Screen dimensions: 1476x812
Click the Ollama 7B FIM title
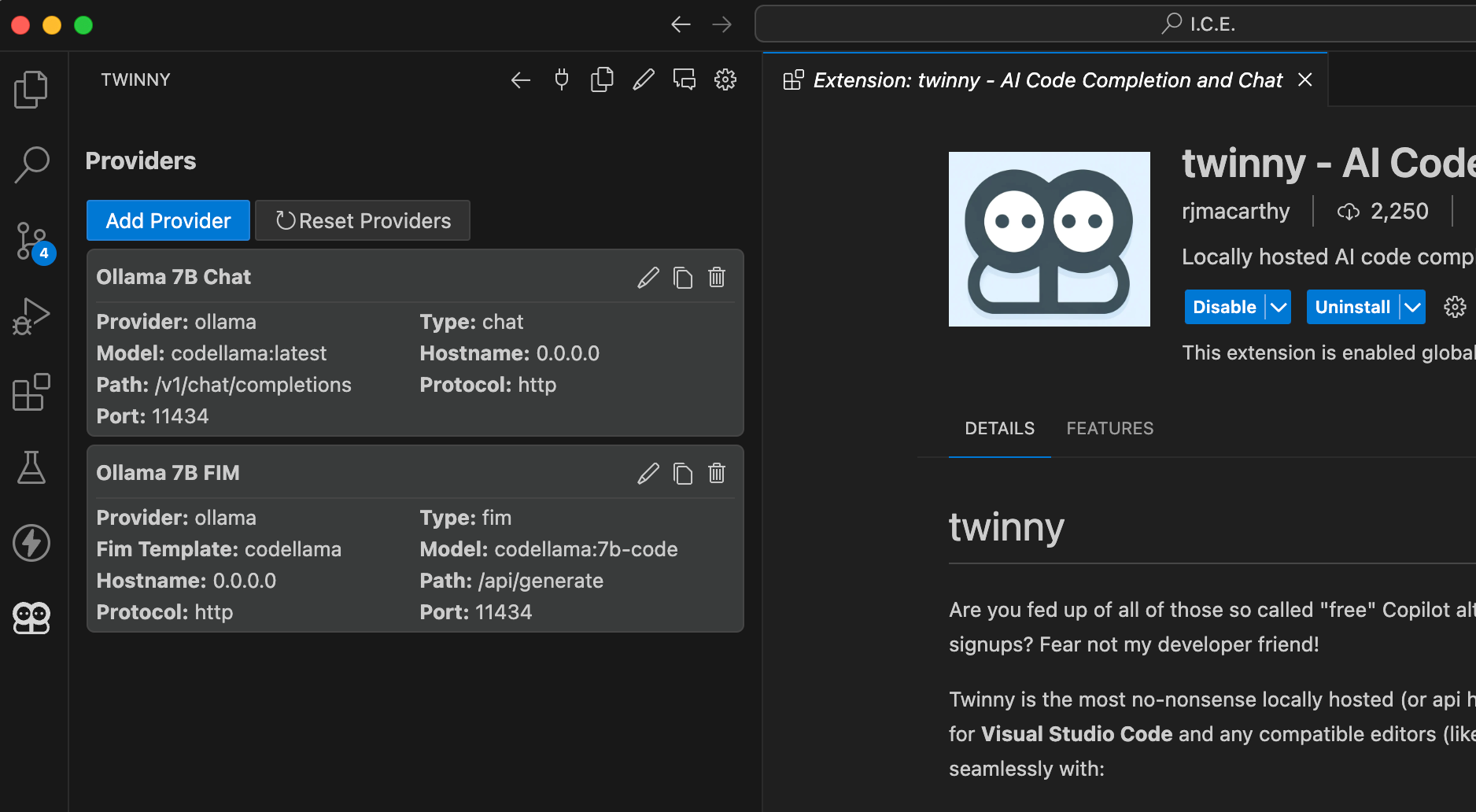(x=168, y=473)
